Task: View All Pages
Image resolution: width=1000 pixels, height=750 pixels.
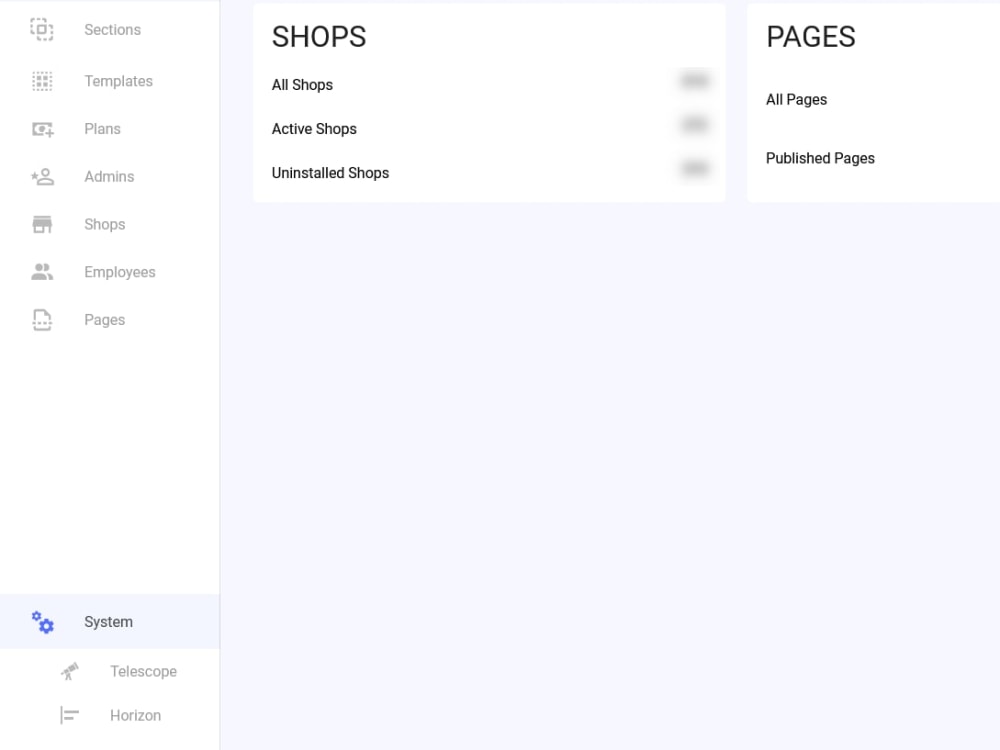Action: coord(796,99)
